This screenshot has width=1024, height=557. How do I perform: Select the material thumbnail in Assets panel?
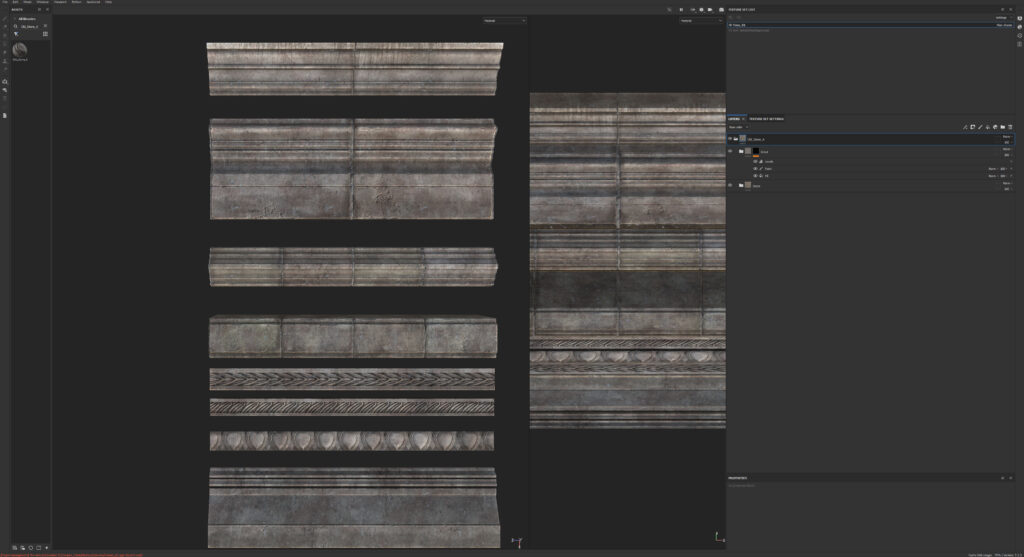click(x=20, y=50)
